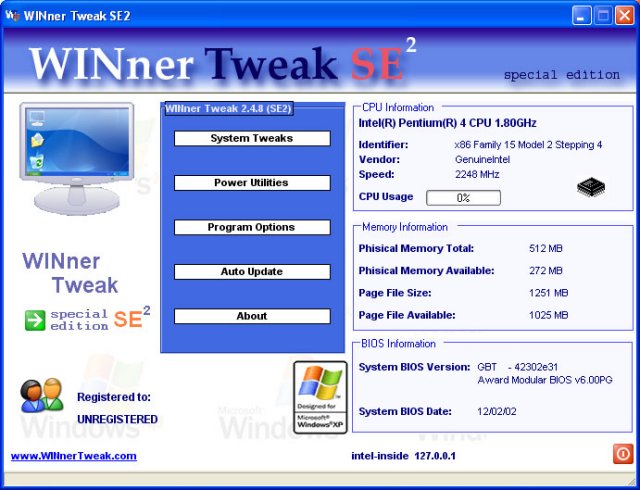Viewport: 640px width, 490px height.
Task: Click the Designed for Windows XP logo
Action: click(320, 397)
